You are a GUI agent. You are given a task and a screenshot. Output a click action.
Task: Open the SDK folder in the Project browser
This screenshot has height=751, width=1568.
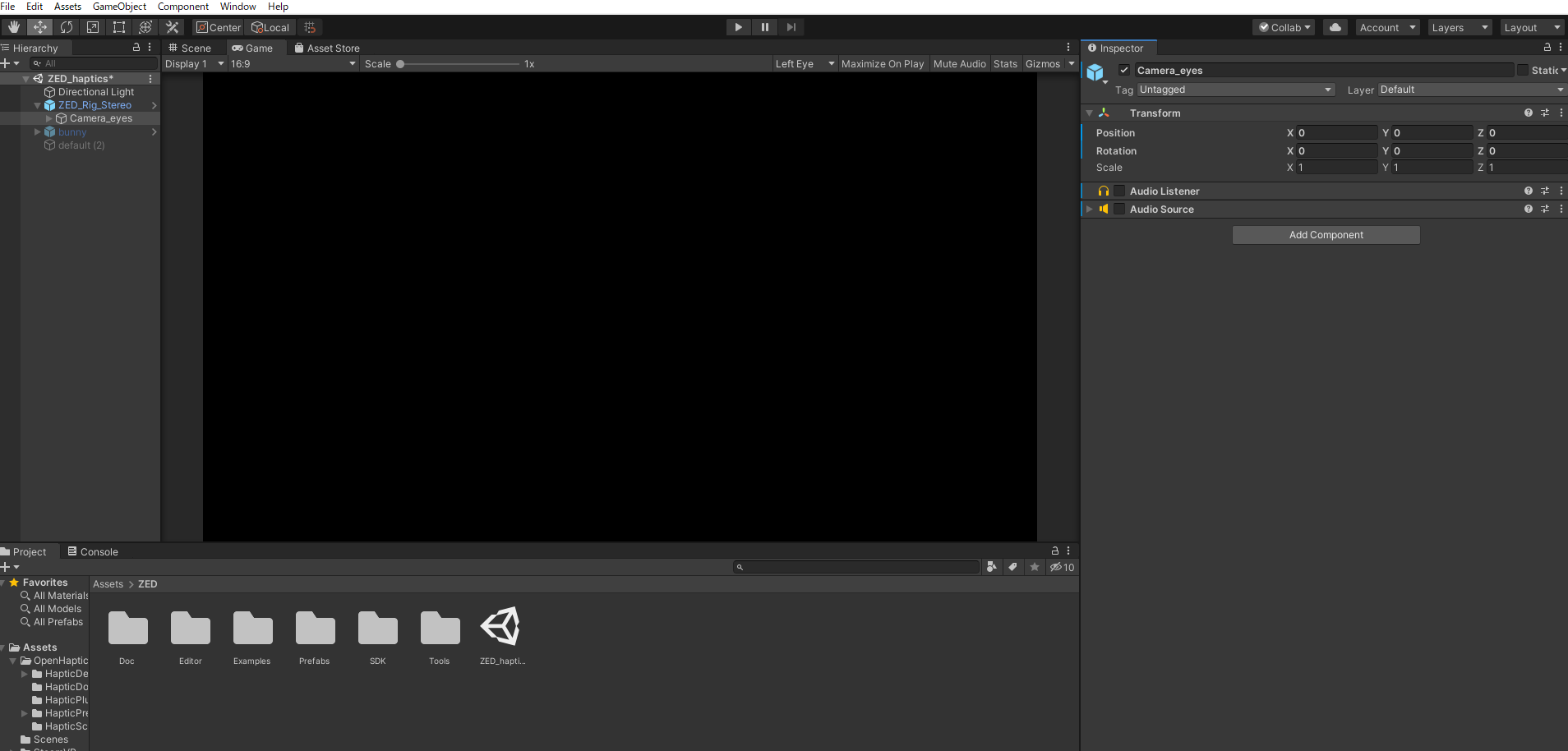pos(377,629)
